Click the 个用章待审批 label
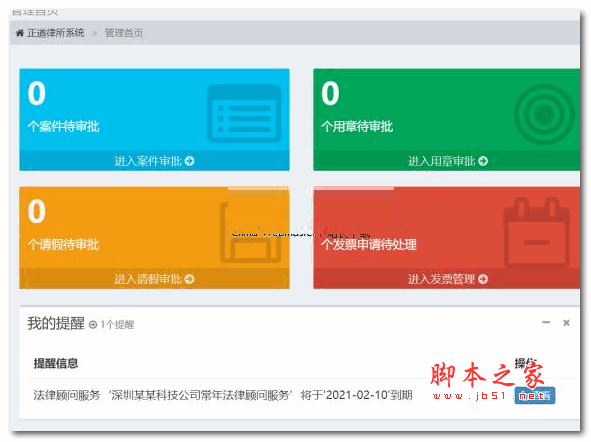591x442 pixels. click(357, 126)
